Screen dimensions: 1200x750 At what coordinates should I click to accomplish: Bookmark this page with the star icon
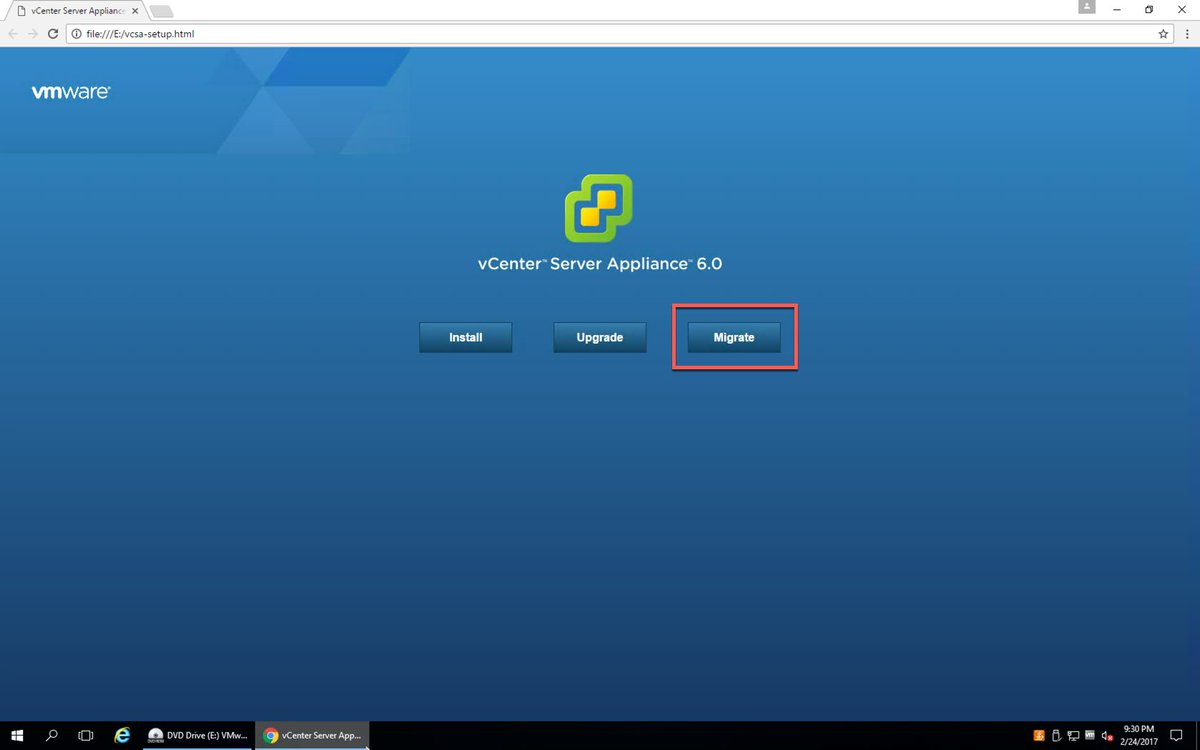point(1163,33)
